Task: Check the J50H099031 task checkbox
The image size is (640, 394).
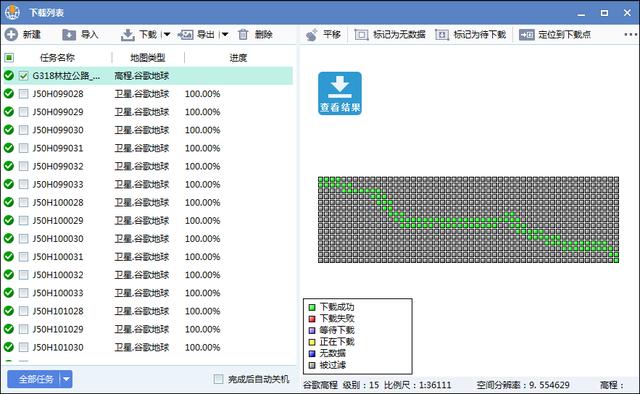Action: click(24, 148)
